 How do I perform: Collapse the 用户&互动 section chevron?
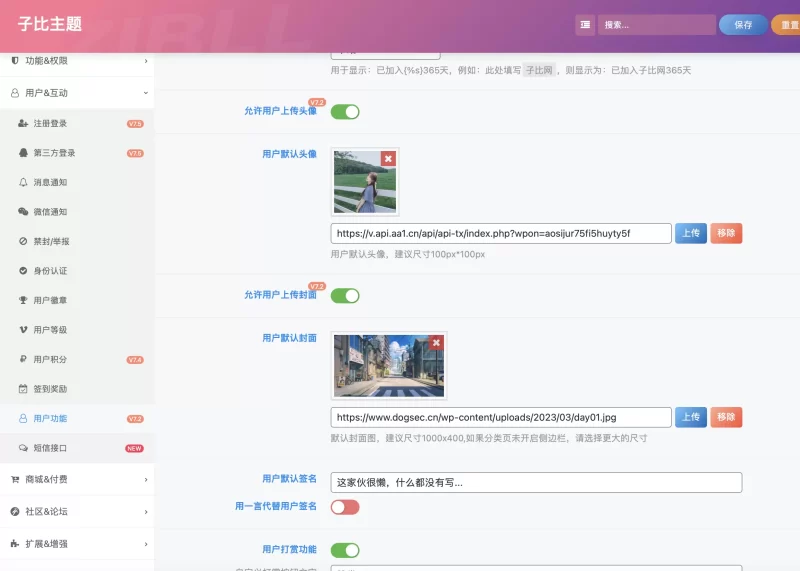(146, 93)
